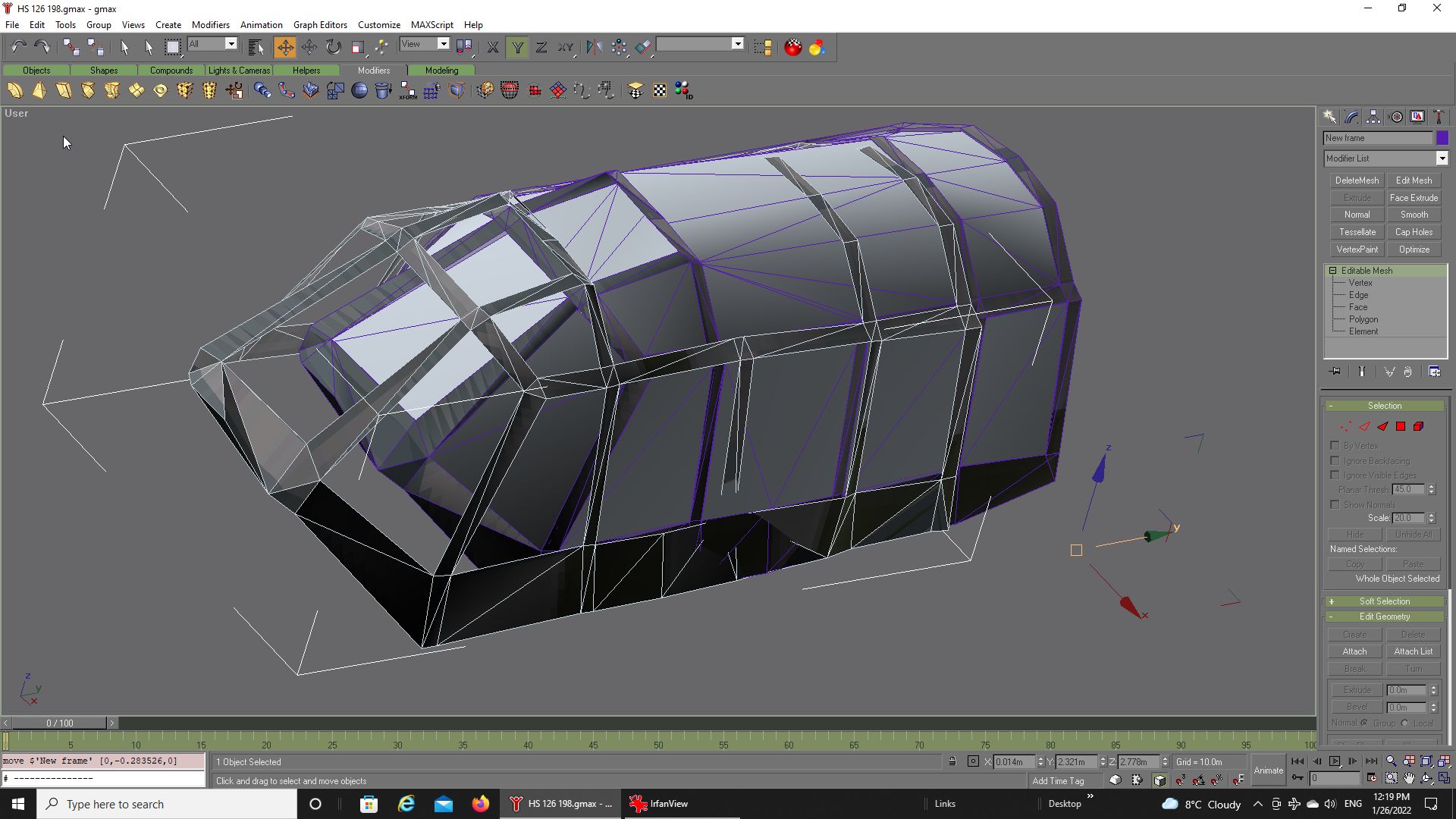
Task: Toggle the selection lock icon in status bar
Action: click(952, 761)
